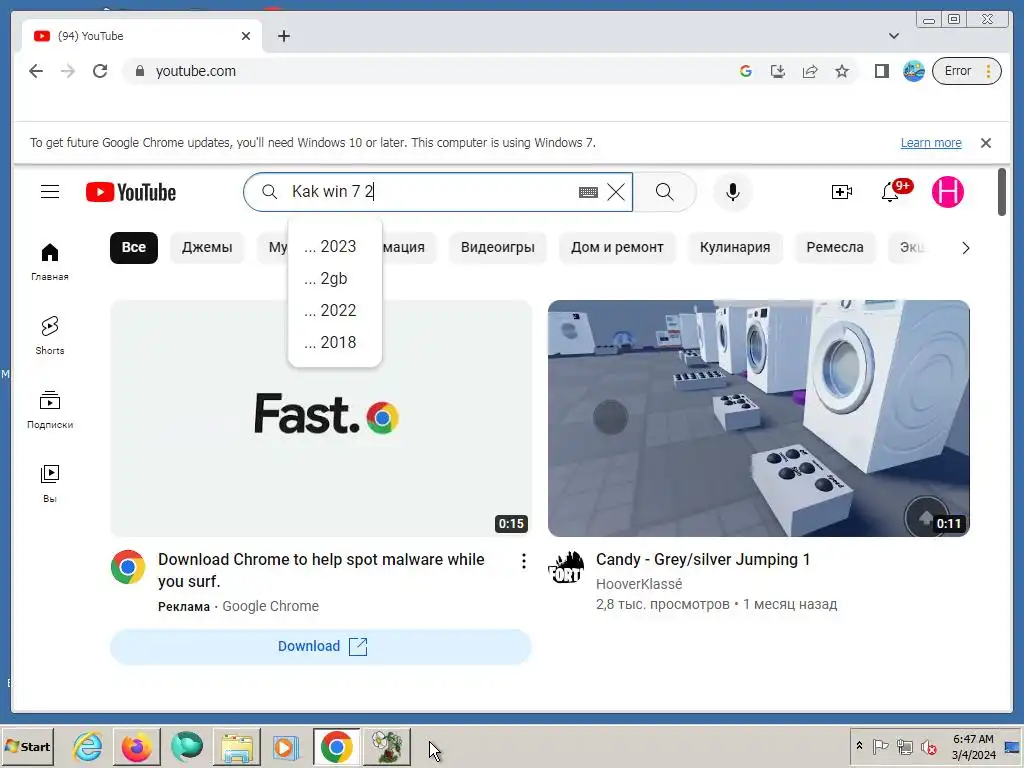The image size is (1024, 768).
Task: Open Подписки in the sidebar
Action: 50,409
